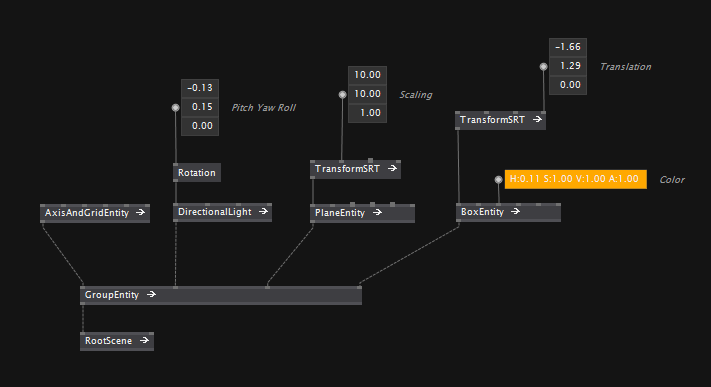Click the arrow on AxisAndGridEntity node

click(x=141, y=212)
